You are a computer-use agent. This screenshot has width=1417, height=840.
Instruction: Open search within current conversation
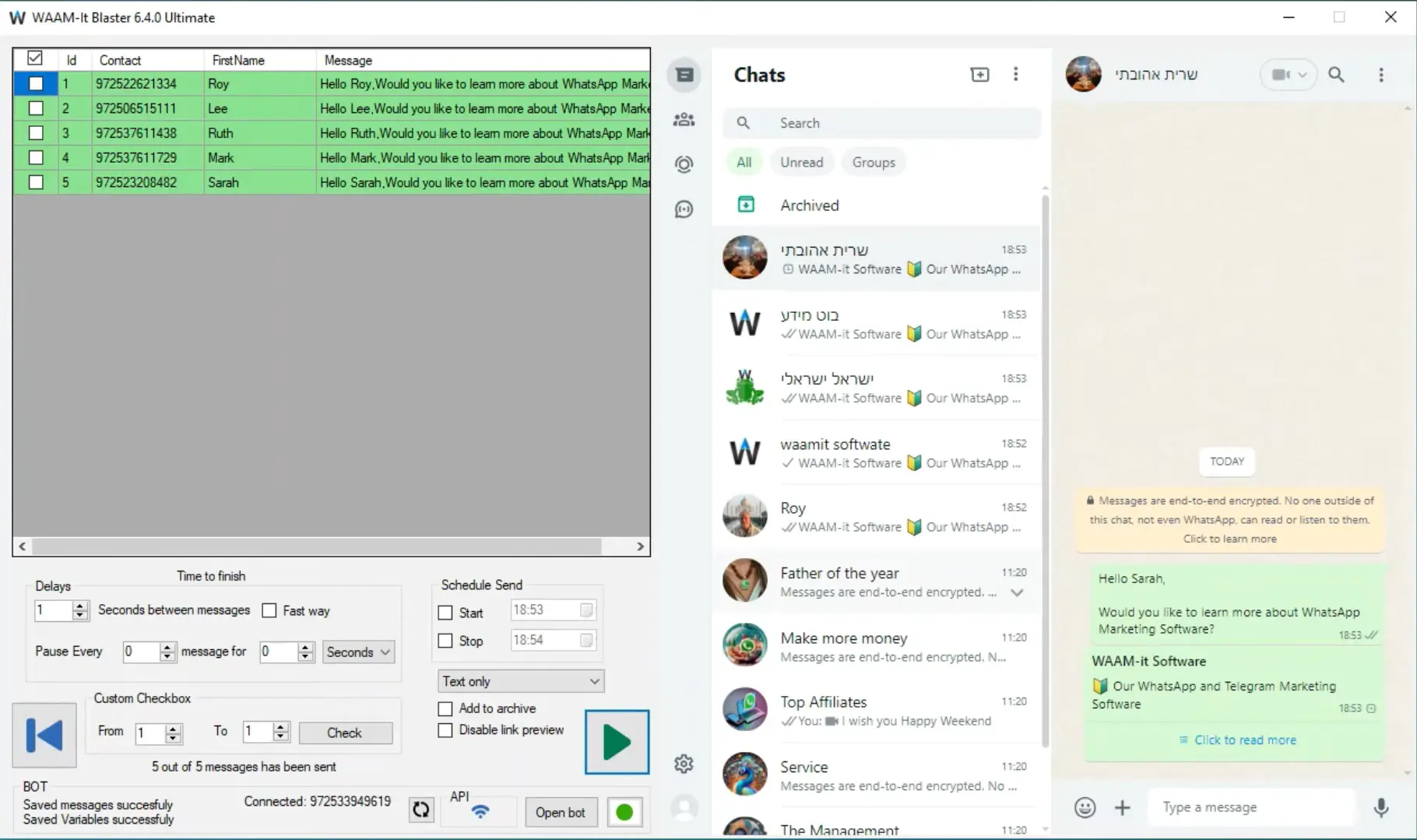tap(1337, 75)
